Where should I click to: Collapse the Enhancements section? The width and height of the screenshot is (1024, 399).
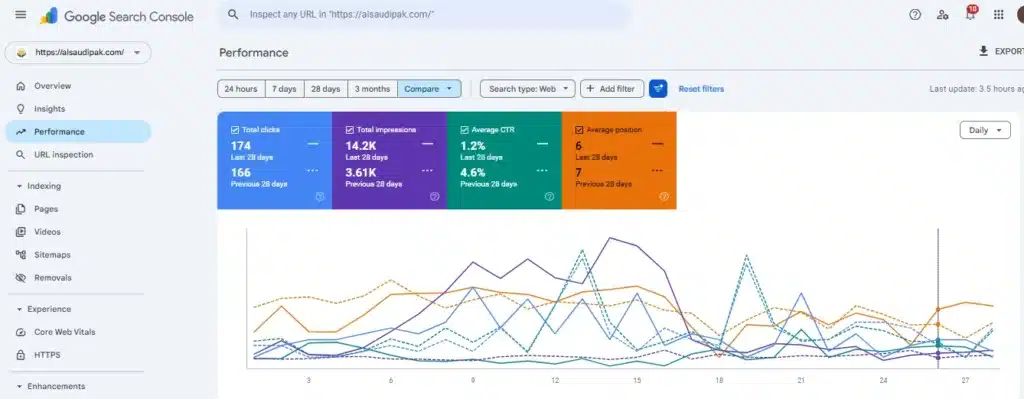pos(50,386)
